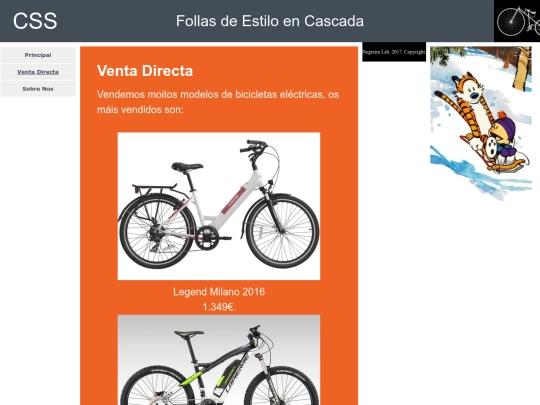The height and width of the screenshot is (405, 540).
Task: Select the Venta Directa menu link
Action: (x=38, y=72)
